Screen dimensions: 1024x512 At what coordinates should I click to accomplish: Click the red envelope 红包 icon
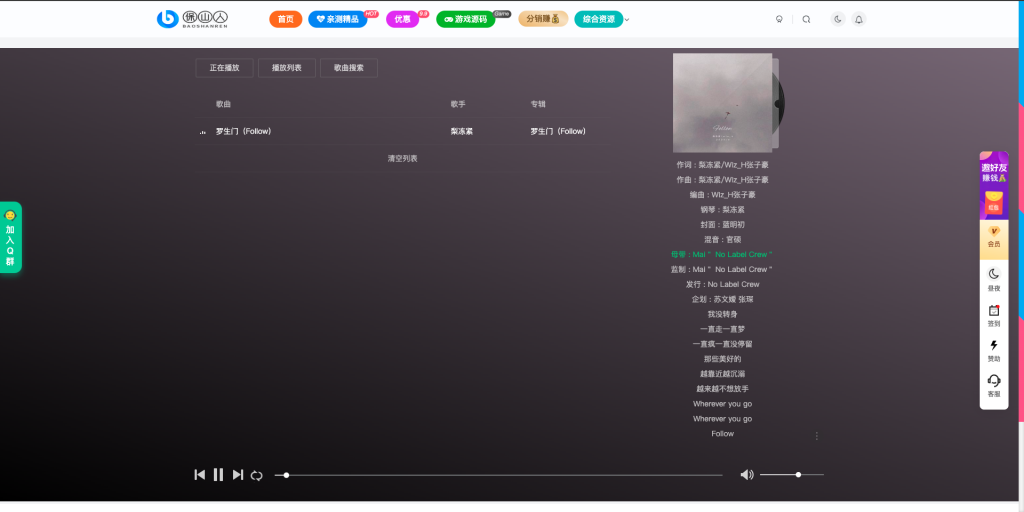994,204
